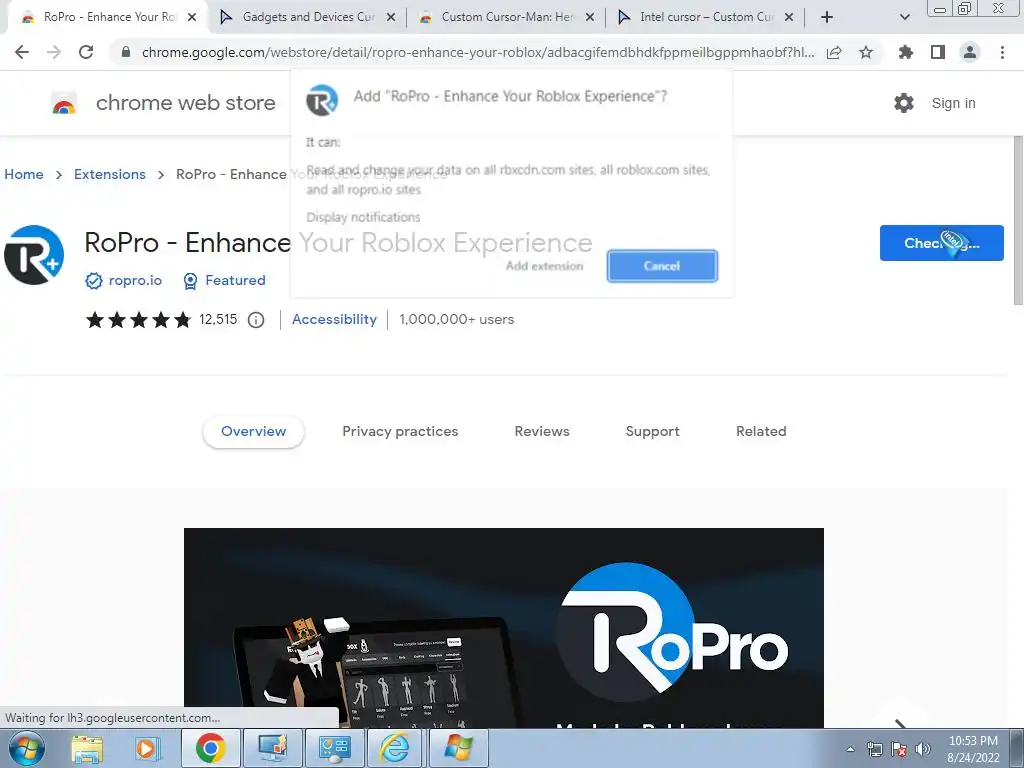Select the Overview tab

click(x=253, y=432)
